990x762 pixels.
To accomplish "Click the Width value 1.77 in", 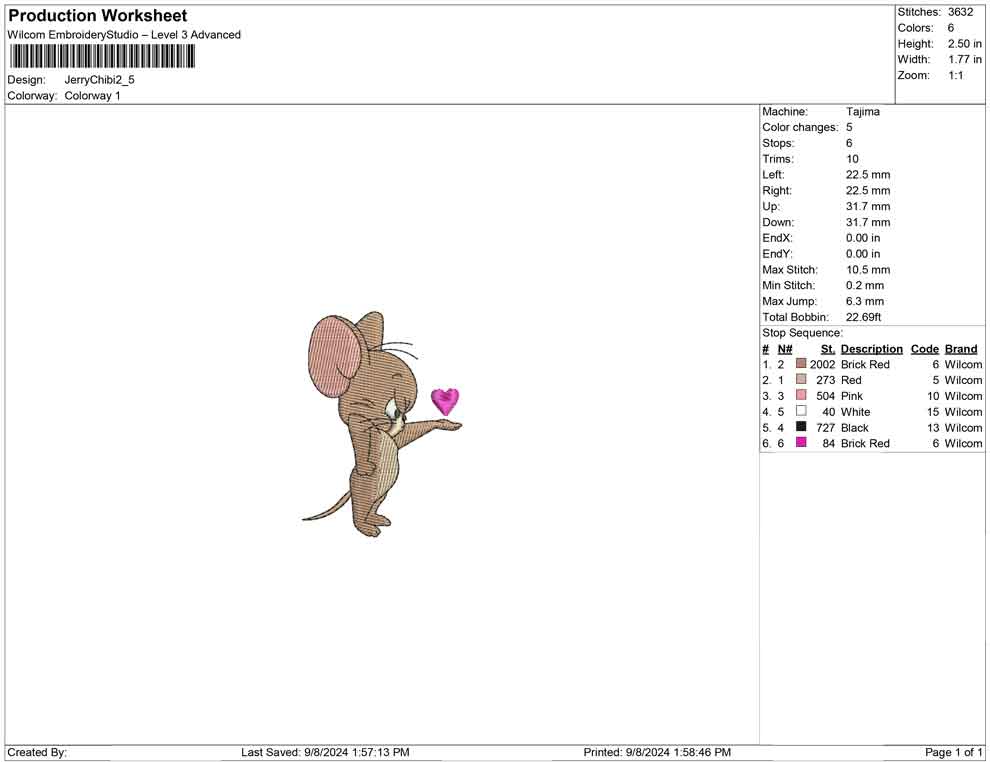I will coord(964,59).
